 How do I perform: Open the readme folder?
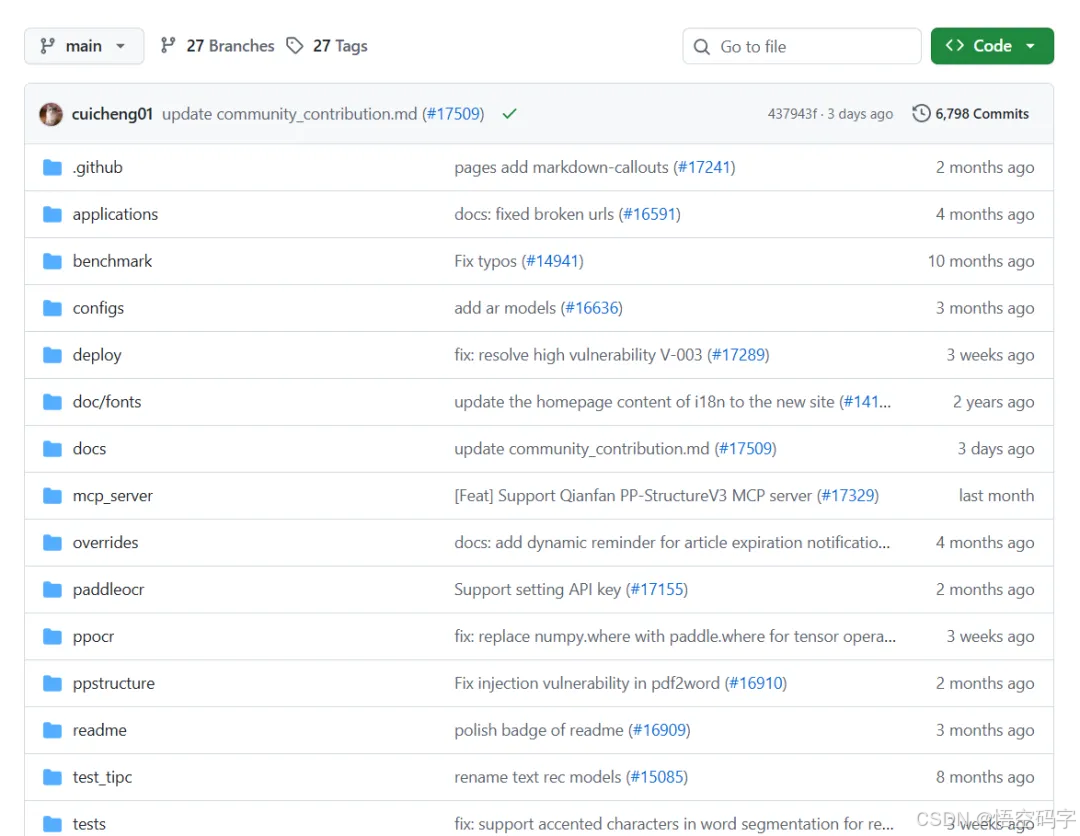coord(100,730)
